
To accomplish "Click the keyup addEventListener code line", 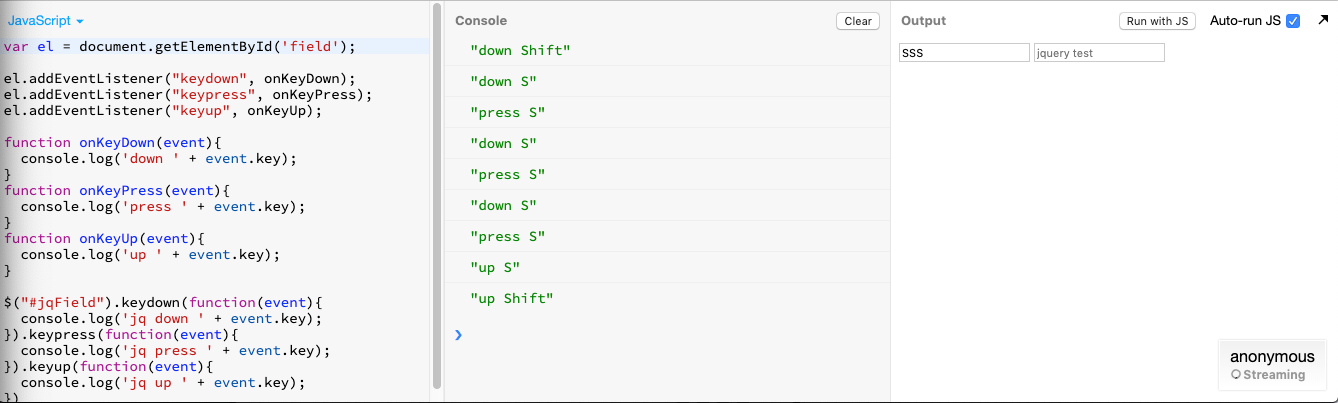I will (x=163, y=110).
